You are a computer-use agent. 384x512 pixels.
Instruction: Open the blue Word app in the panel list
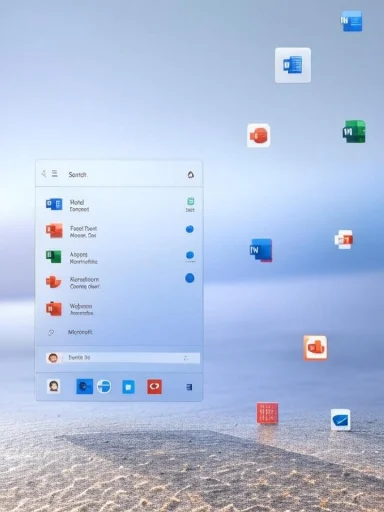(x=54, y=204)
